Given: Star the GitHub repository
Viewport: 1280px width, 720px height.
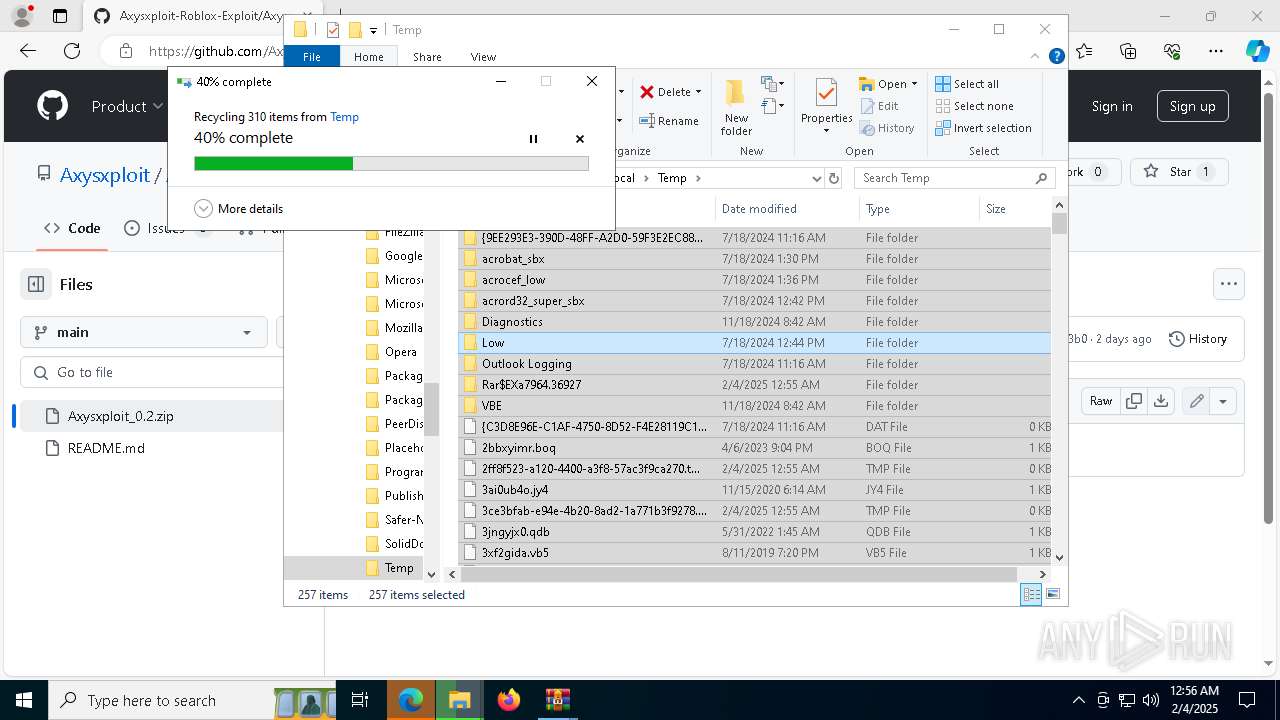Looking at the screenshot, I should 1180,172.
